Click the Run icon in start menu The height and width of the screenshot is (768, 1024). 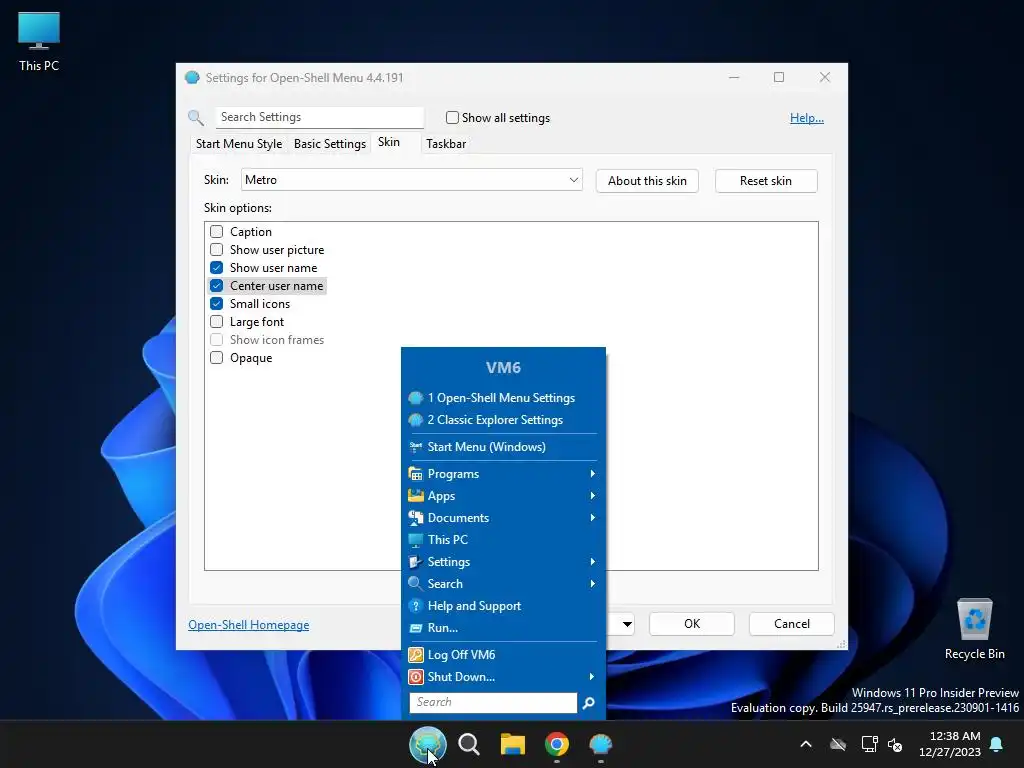coord(415,628)
